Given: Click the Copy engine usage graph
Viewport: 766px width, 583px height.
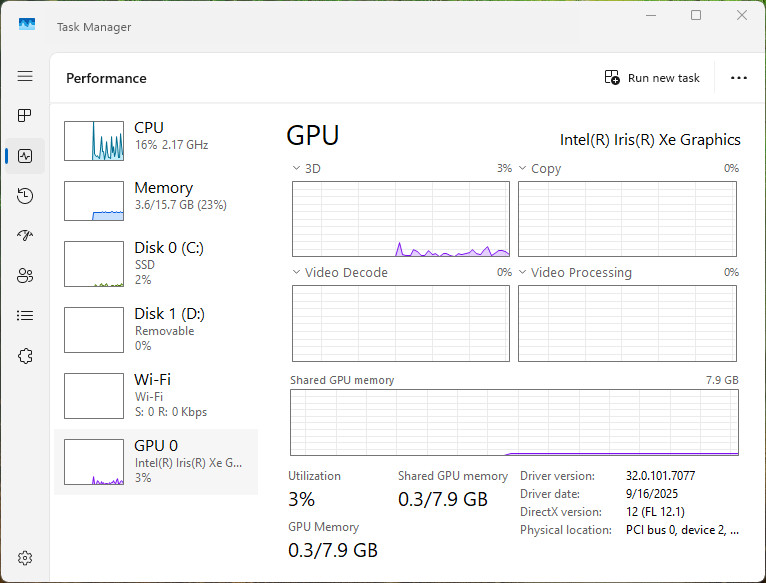Looking at the screenshot, I should pos(627,219).
